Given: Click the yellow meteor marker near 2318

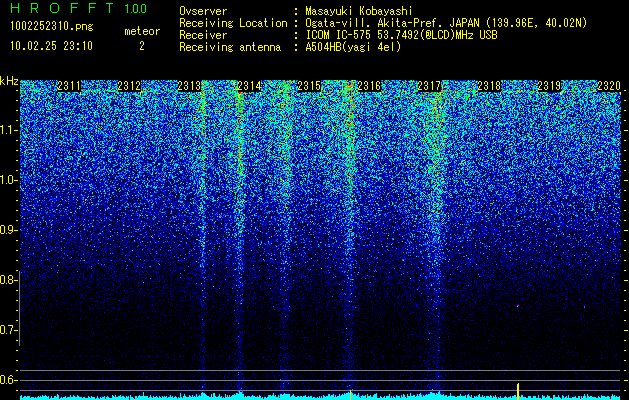Looking at the screenshot, I should (518, 391).
